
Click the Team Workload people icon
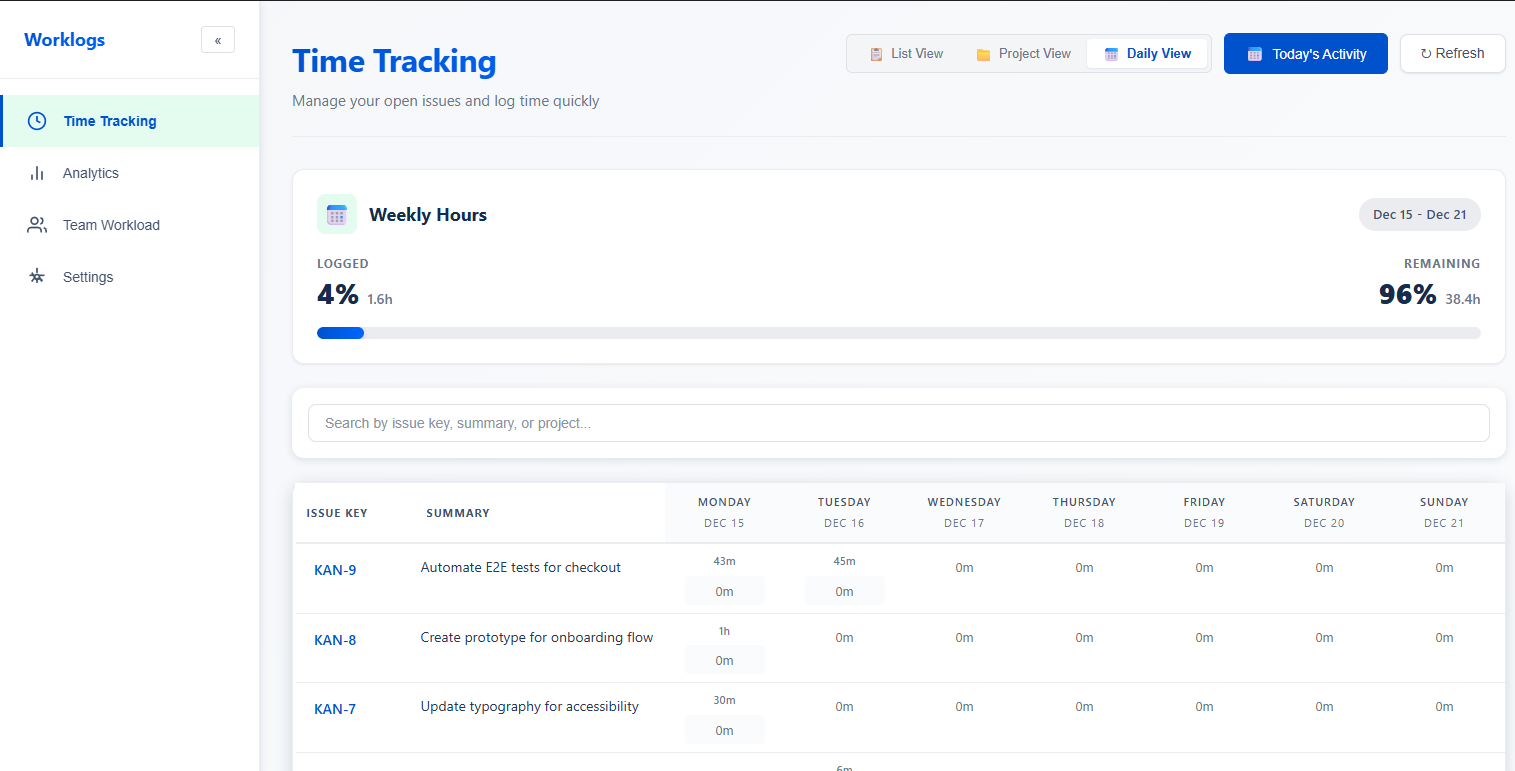tap(37, 224)
